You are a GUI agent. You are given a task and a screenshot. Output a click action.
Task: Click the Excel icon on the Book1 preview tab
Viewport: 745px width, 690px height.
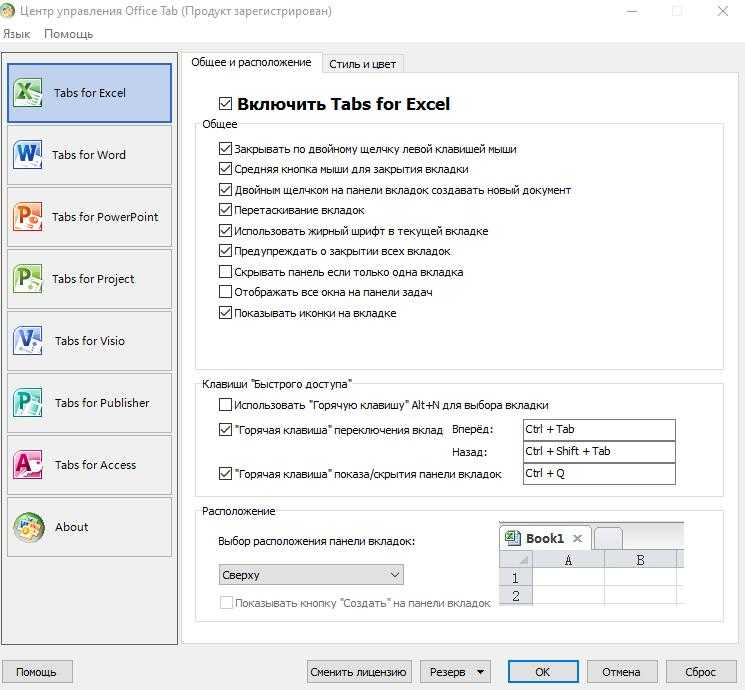(512, 538)
